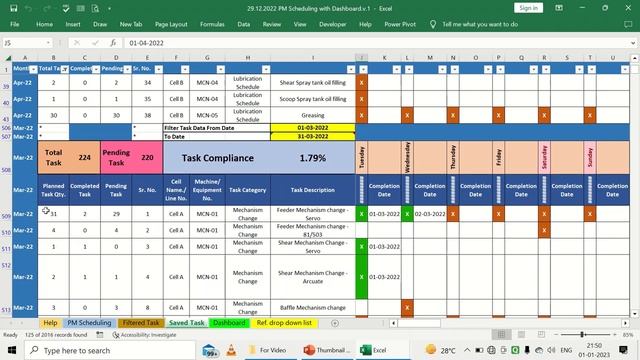Open the Total Task column filter dropdown
The image size is (640, 360).
tap(64, 70)
